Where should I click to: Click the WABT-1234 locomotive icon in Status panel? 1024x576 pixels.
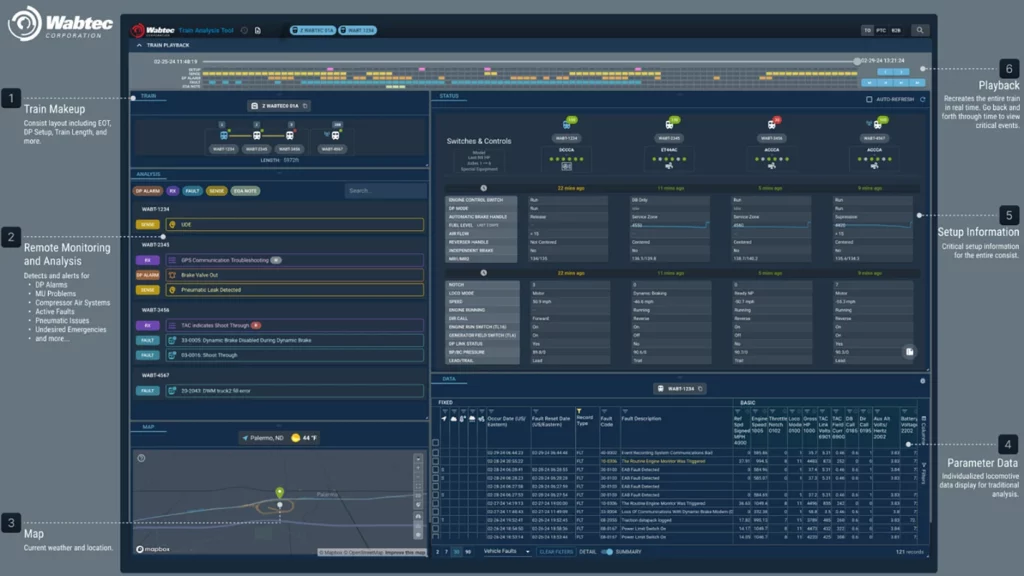coord(567,125)
